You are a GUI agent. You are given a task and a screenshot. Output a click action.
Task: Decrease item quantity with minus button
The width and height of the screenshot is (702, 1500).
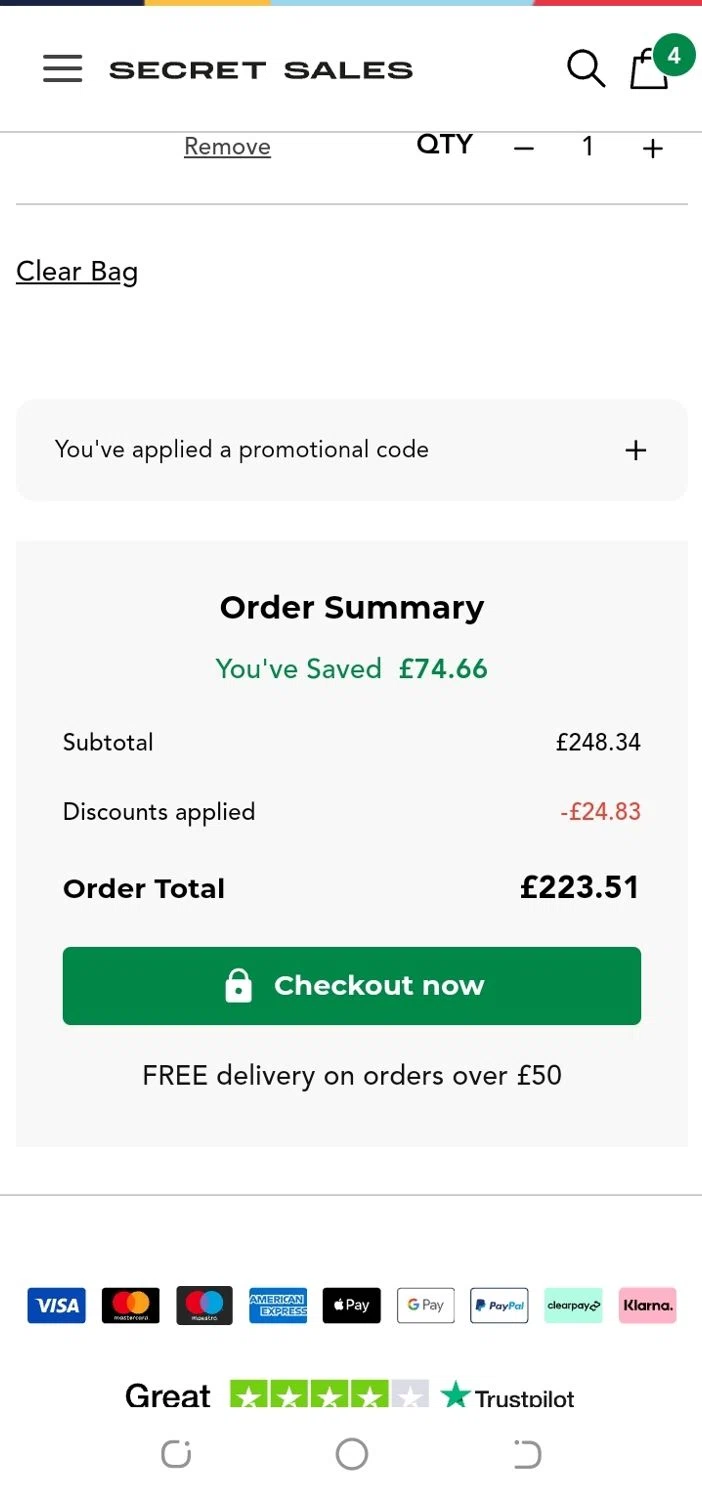[x=524, y=148]
